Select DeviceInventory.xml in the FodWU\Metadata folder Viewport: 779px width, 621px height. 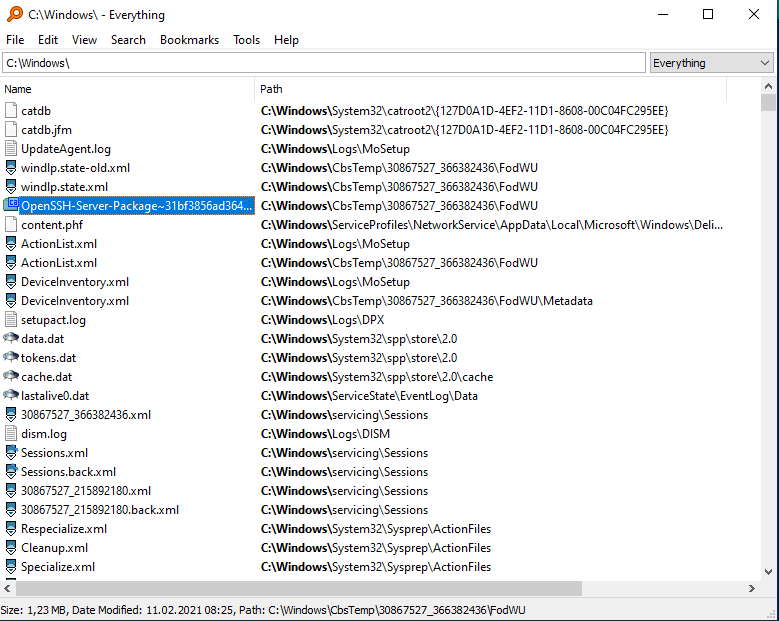click(x=75, y=301)
